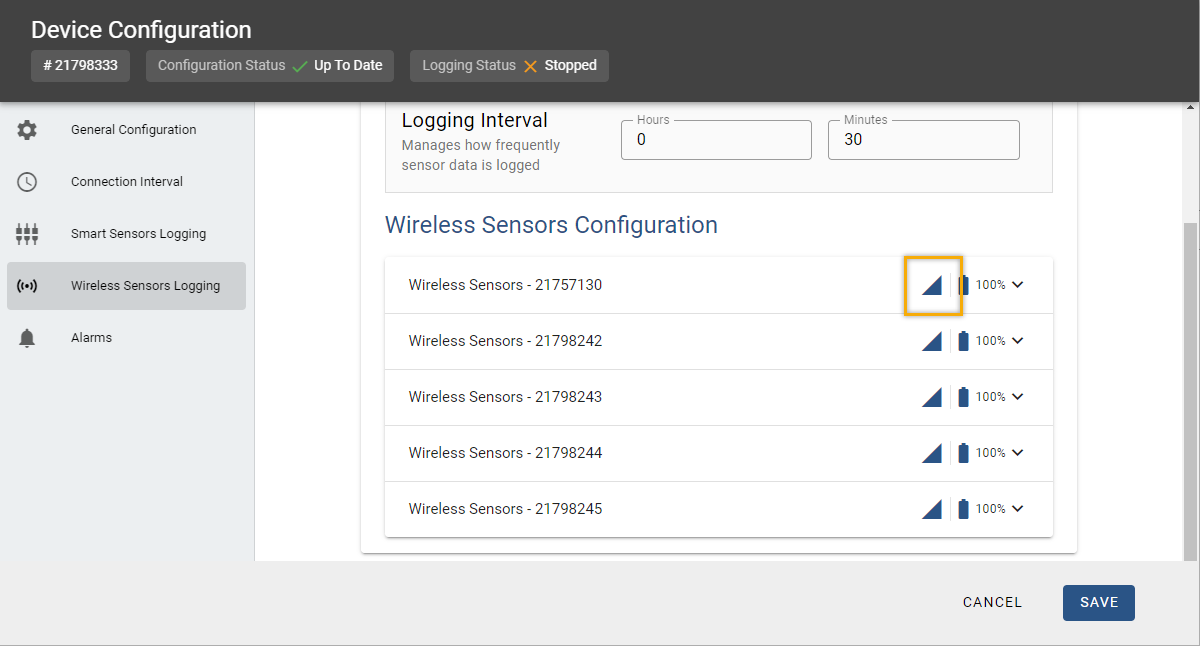The width and height of the screenshot is (1200, 646).
Task: Click 'Wireless Sensors - 21798242' row label
Action: pos(505,341)
